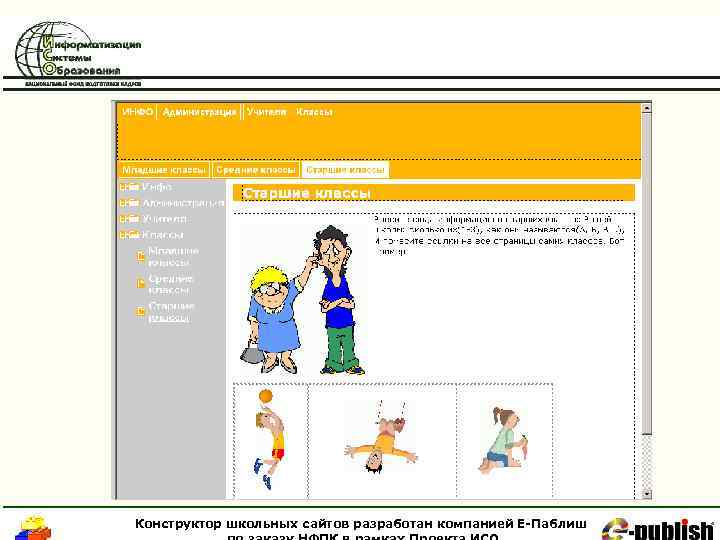This screenshot has height=540, width=720.
Task: Open the Администрация menu item
Action: (199, 112)
